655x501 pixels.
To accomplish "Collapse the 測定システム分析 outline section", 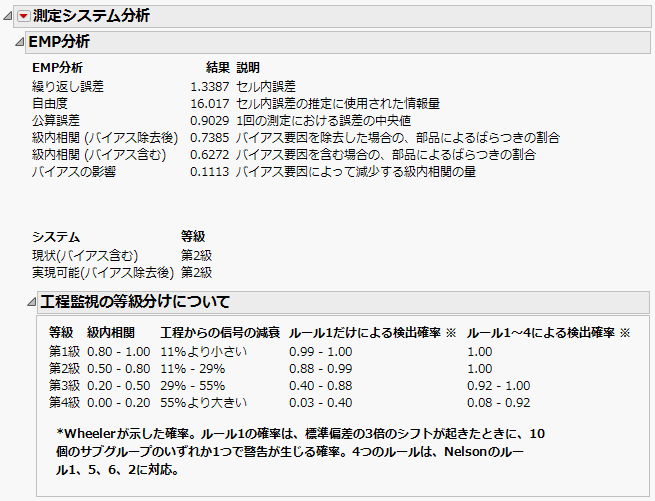I will click(8, 16).
